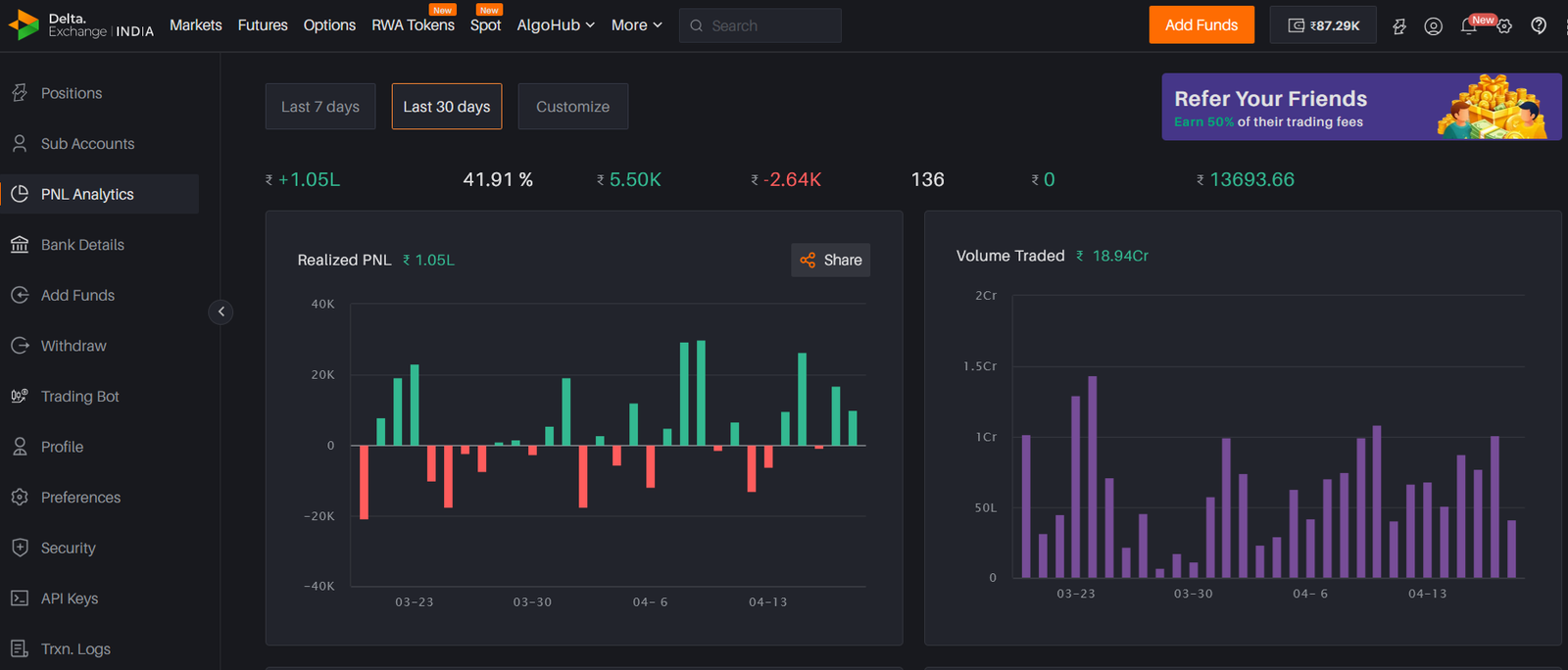Expand the More dropdown menu
1568x670 pixels.
[x=636, y=25]
